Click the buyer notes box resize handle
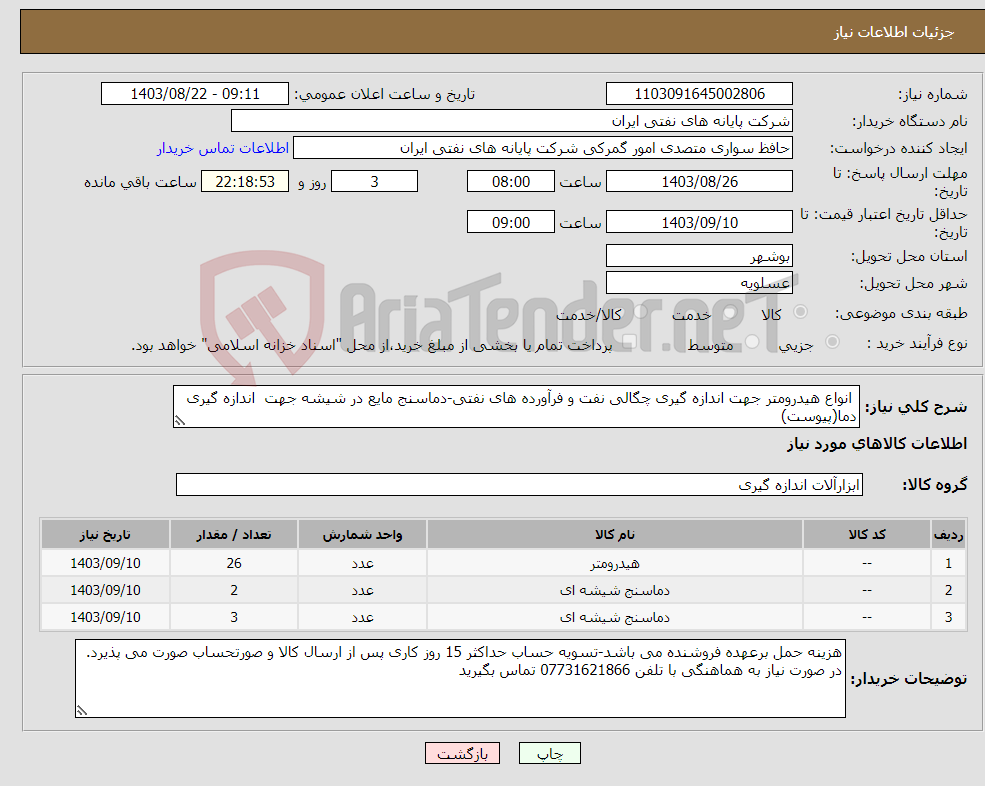The width and height of the screenshot is (985, 786). (82, 711)
